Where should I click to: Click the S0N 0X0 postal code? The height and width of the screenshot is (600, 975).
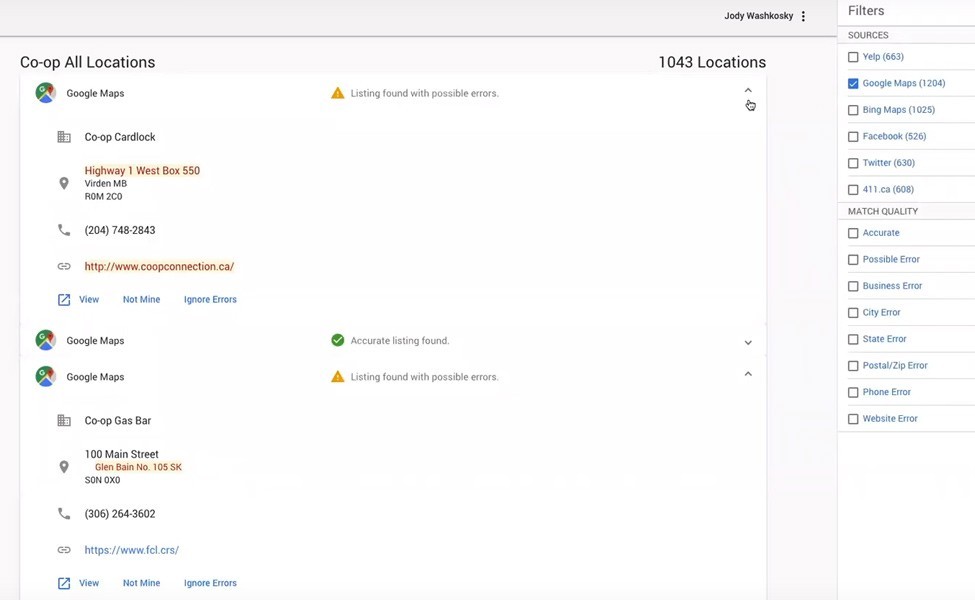[x=103, y=480]
